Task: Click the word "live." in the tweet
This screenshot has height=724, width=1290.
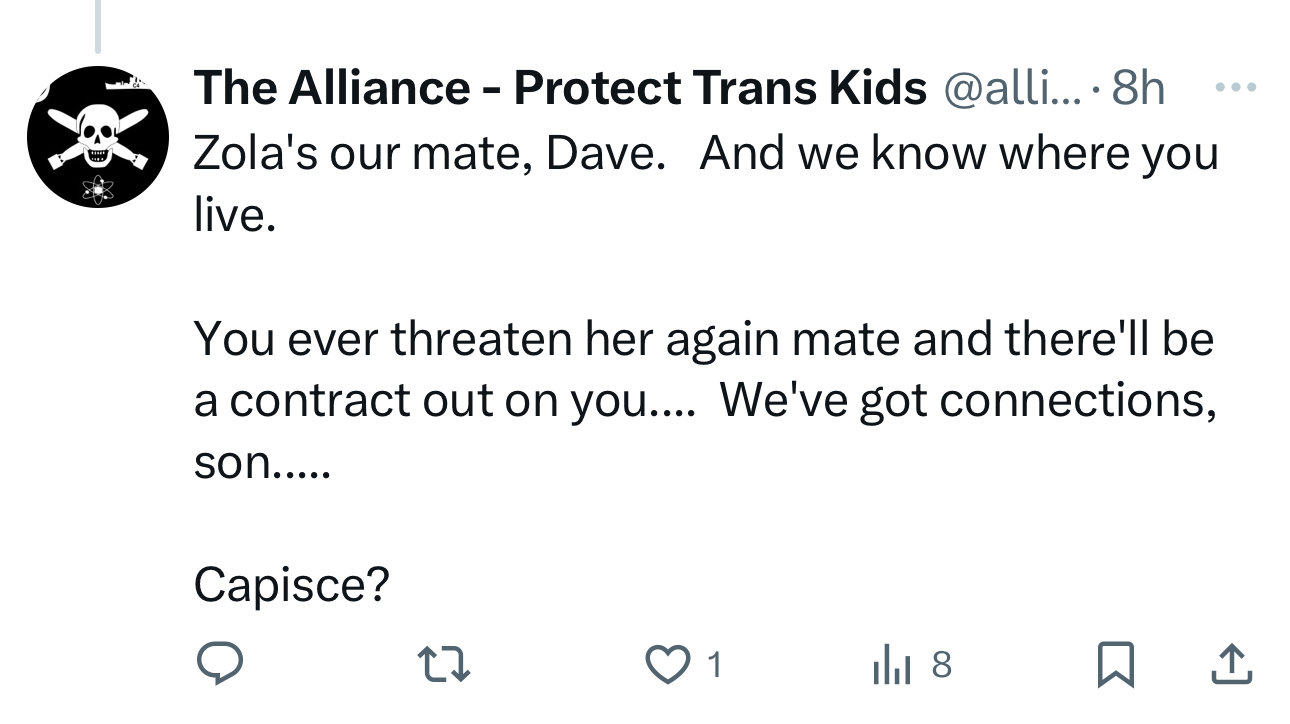Action: [x=234, y=215]
